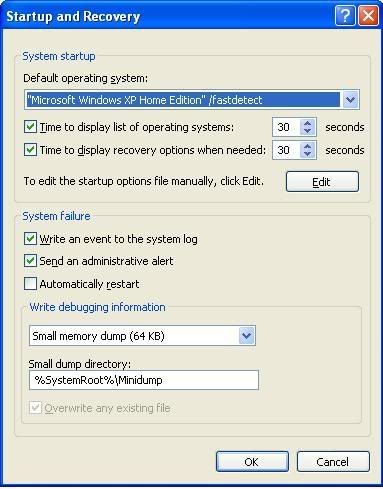Click the operating systems list seconds value field

click(x=287, y=127)
